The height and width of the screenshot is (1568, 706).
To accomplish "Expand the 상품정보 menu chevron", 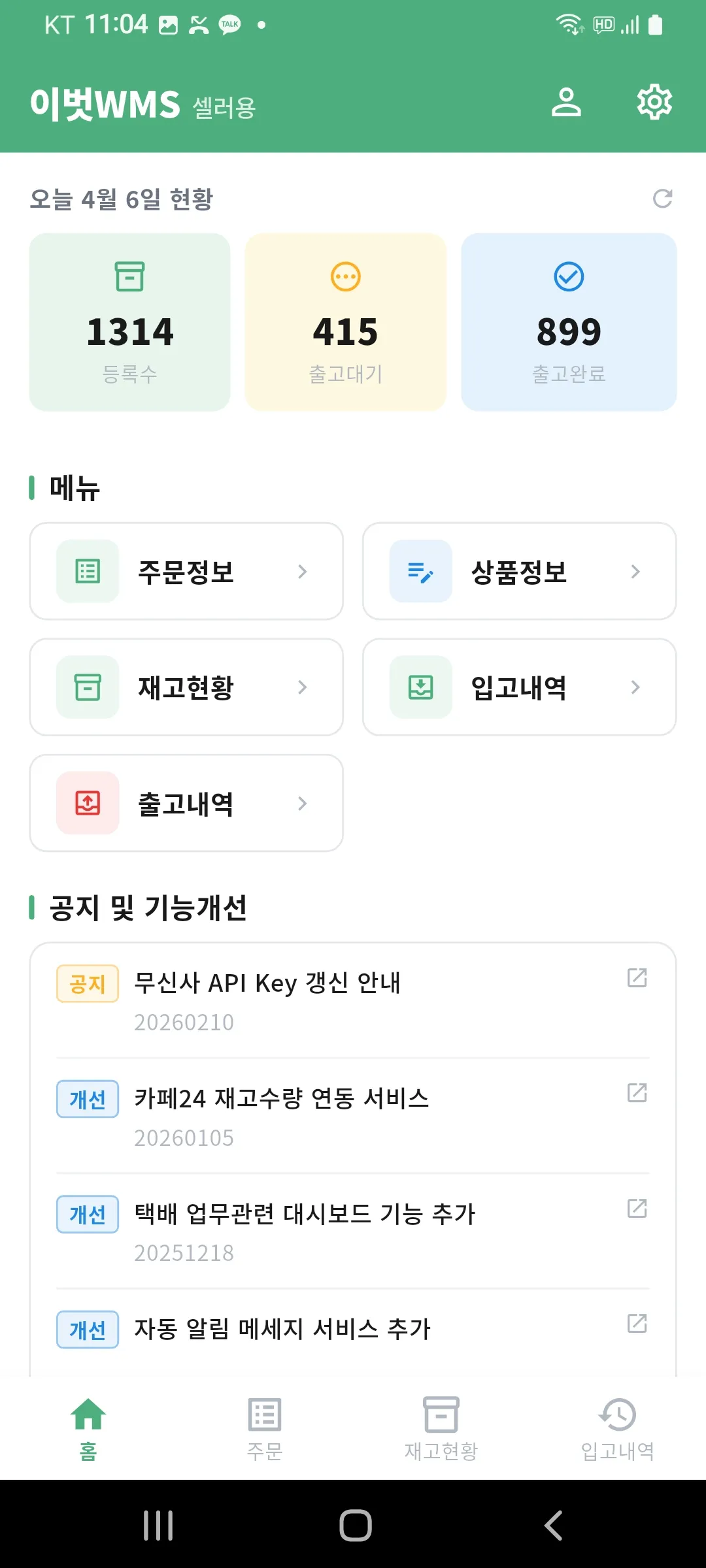I will [x=635, y=572].
